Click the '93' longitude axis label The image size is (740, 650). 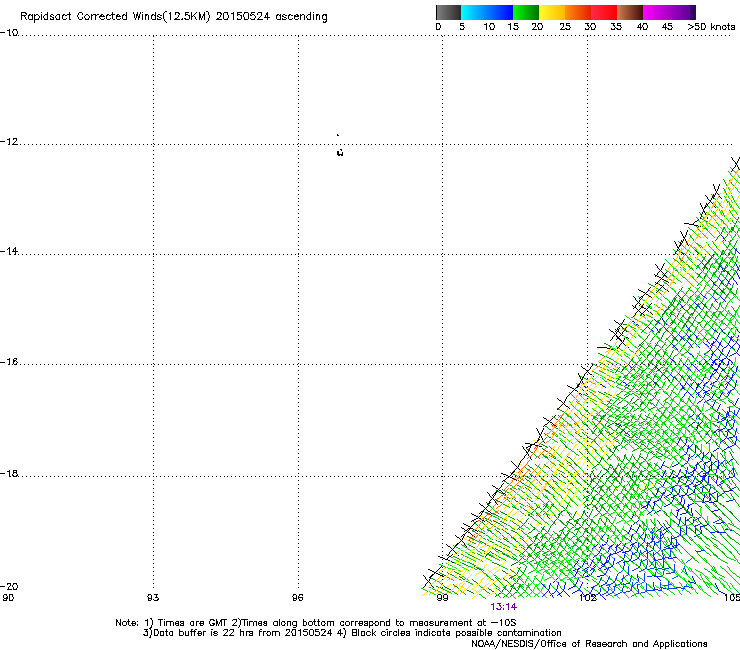click(153, 598)
